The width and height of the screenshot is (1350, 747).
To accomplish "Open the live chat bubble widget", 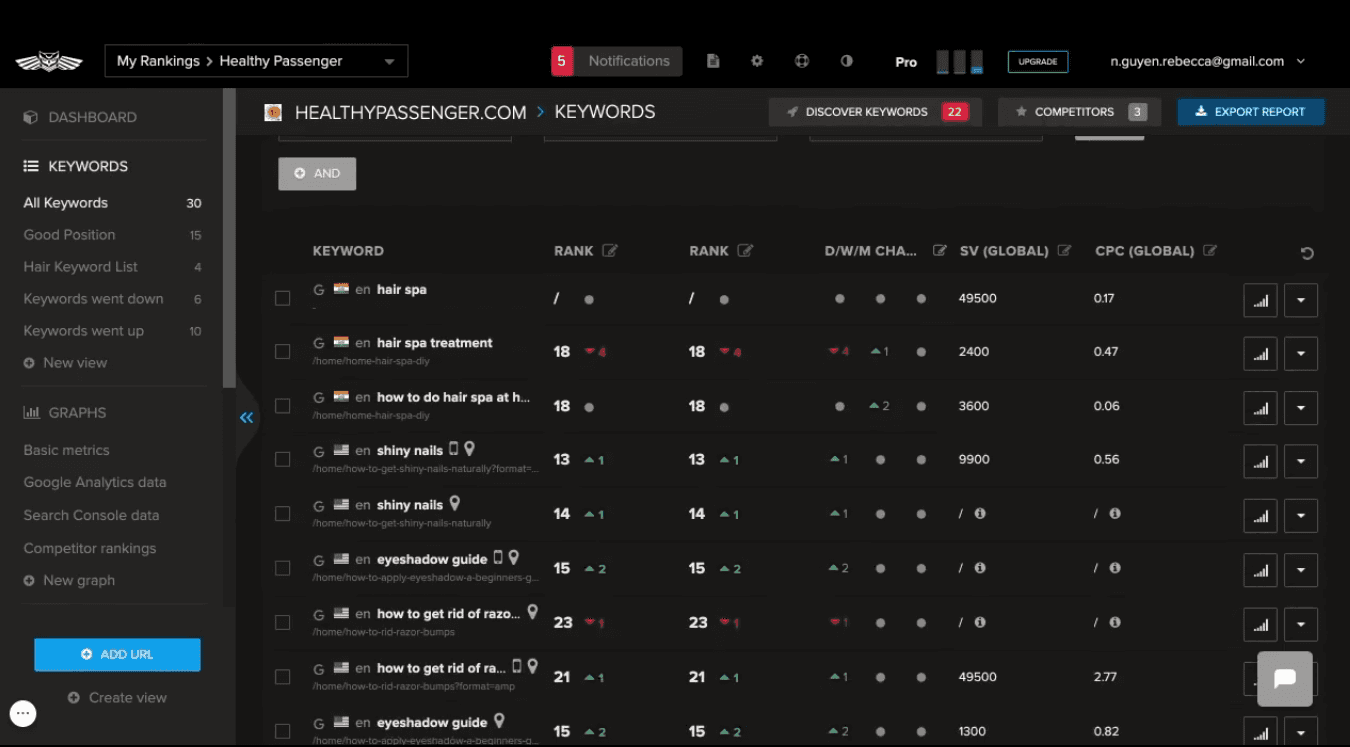I will 1284,679.
